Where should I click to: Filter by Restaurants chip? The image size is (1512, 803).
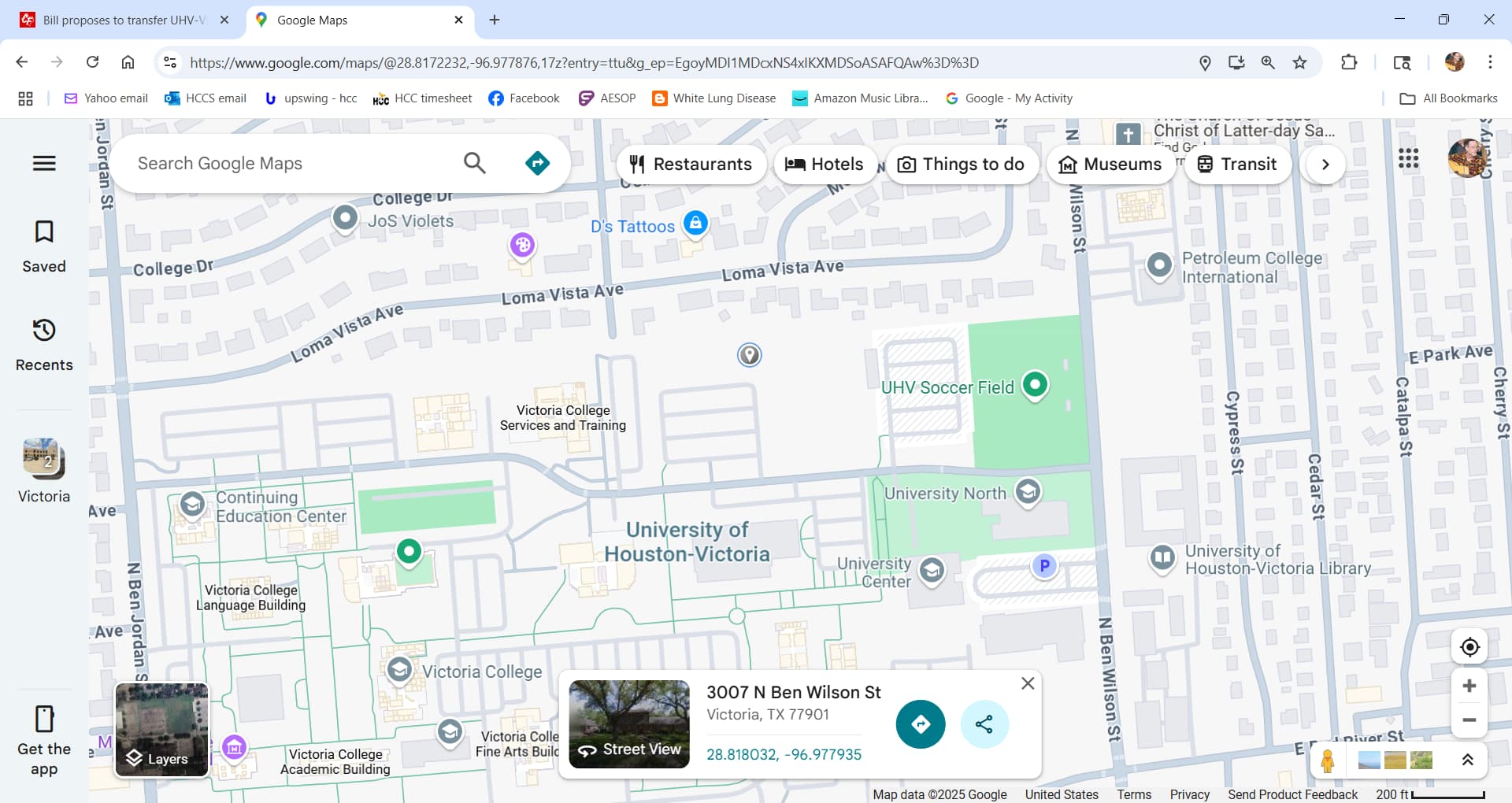tap(691, 164)
